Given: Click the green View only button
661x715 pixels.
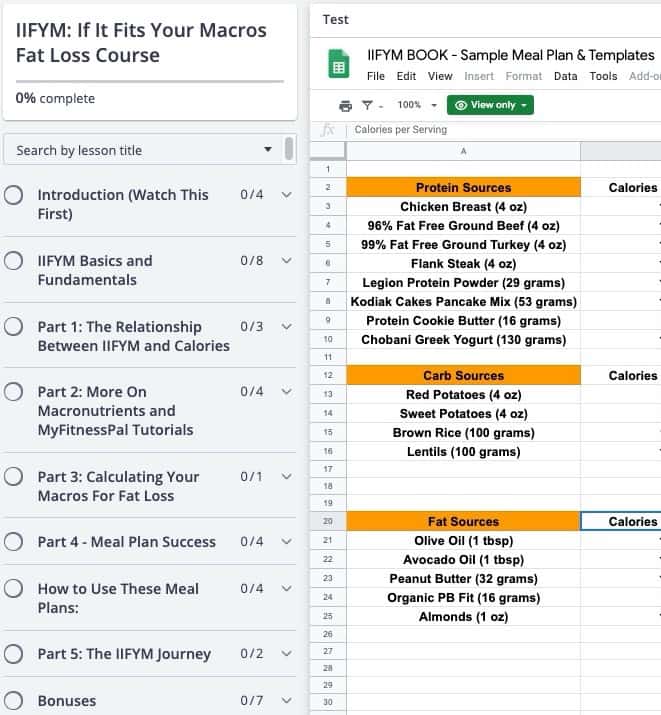Looking at the screenshot, I should pos(490,105).
